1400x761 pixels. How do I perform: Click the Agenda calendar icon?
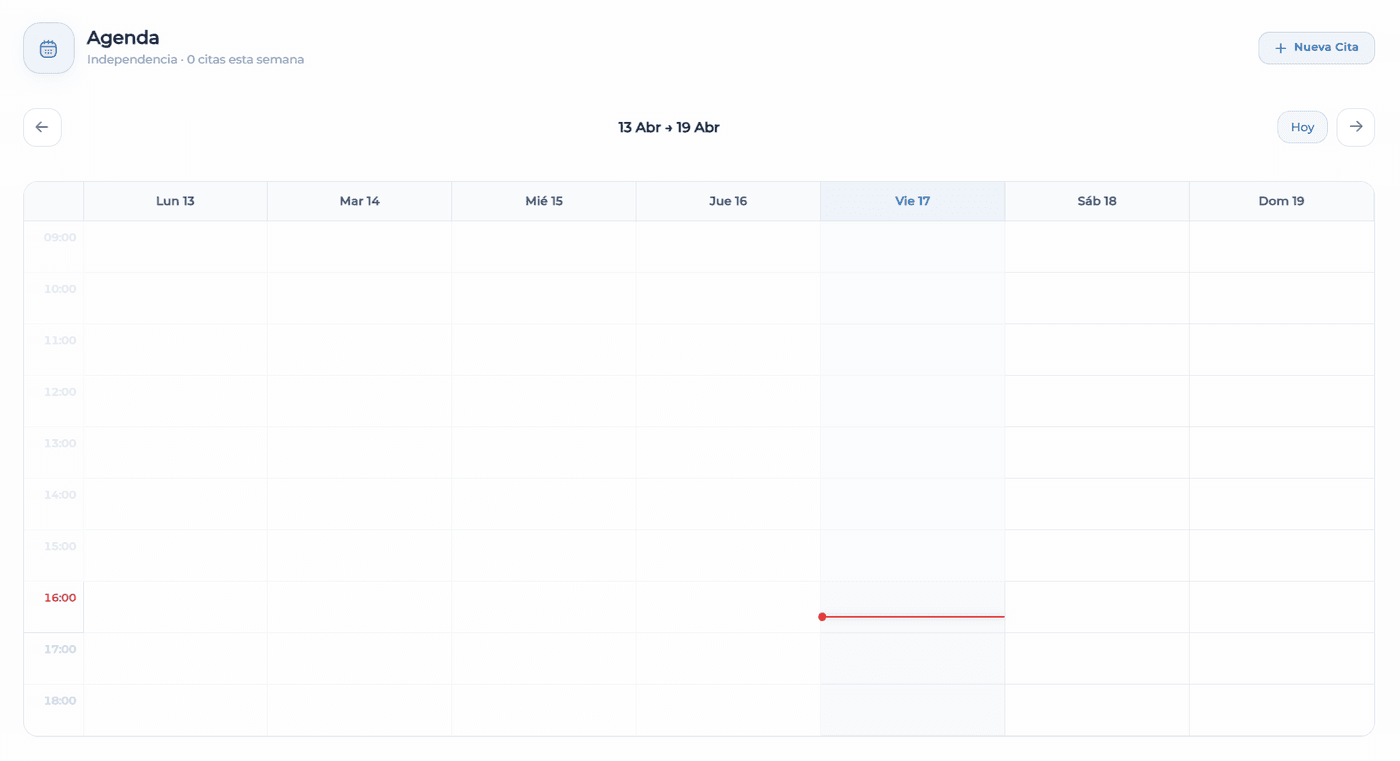tap(48, 48)
